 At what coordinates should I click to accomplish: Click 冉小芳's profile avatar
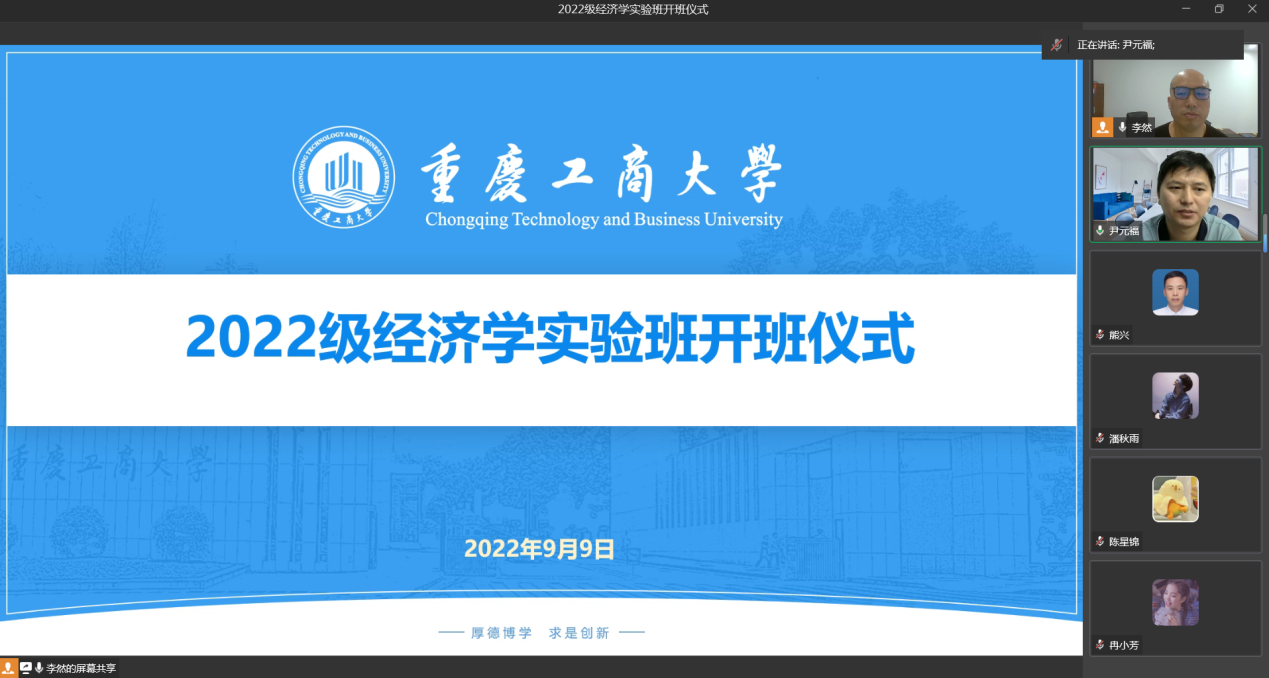[1175, 603]
